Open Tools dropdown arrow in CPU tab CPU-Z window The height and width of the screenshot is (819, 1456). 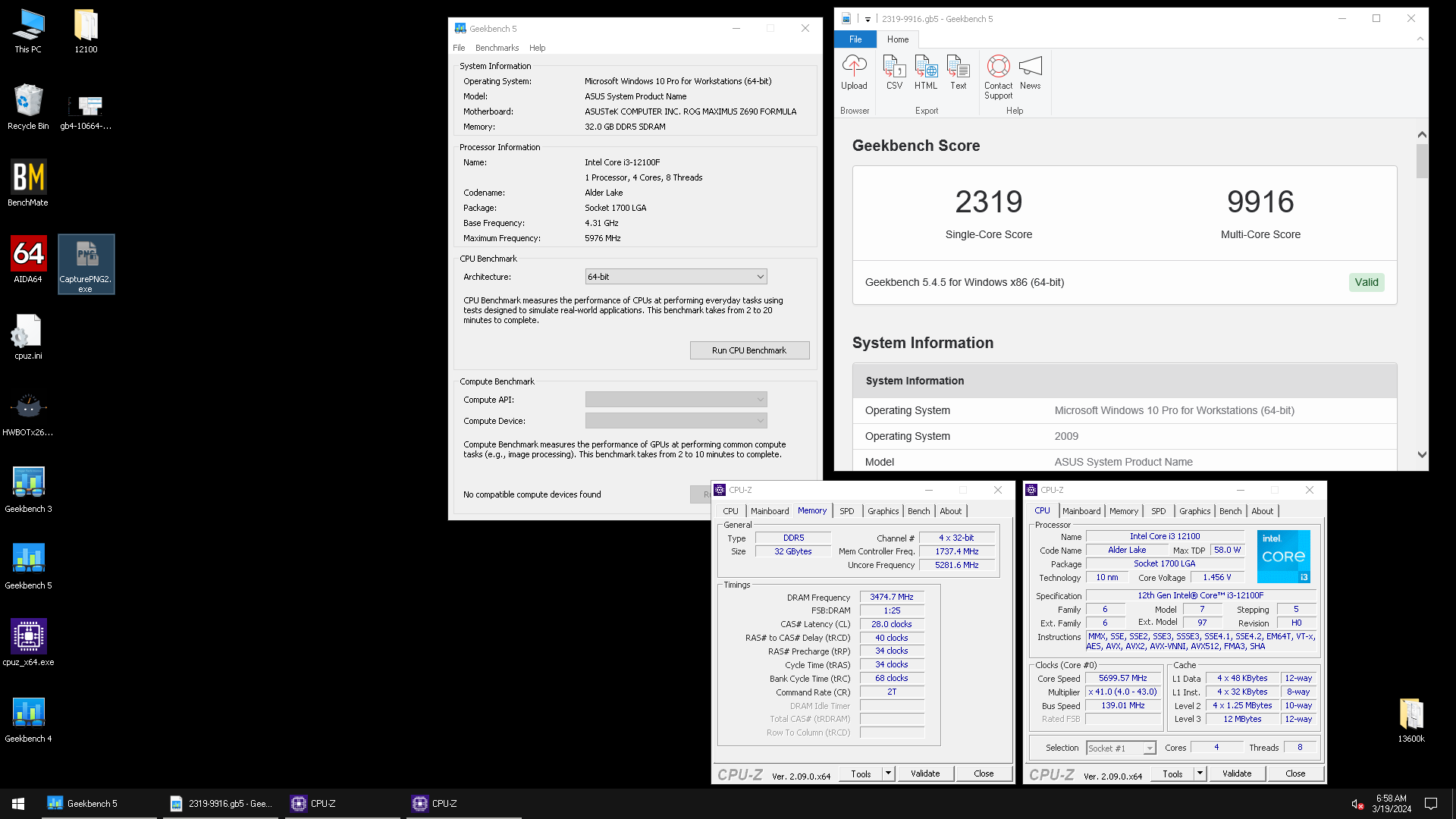coord(1200,773)
